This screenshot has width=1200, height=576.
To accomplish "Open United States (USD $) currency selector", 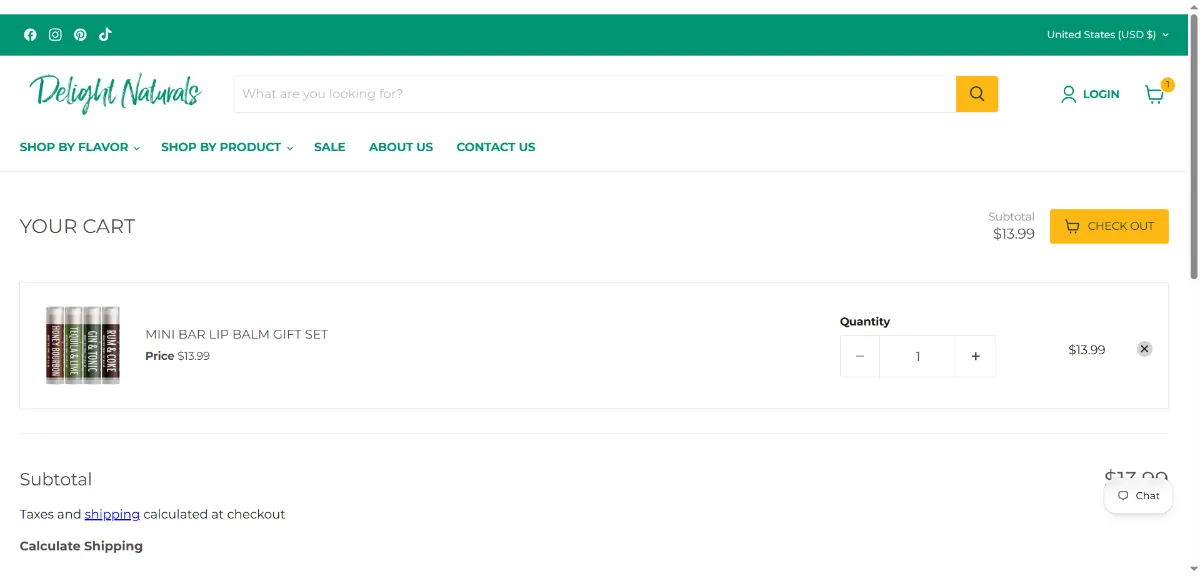I will point(1107,34).
